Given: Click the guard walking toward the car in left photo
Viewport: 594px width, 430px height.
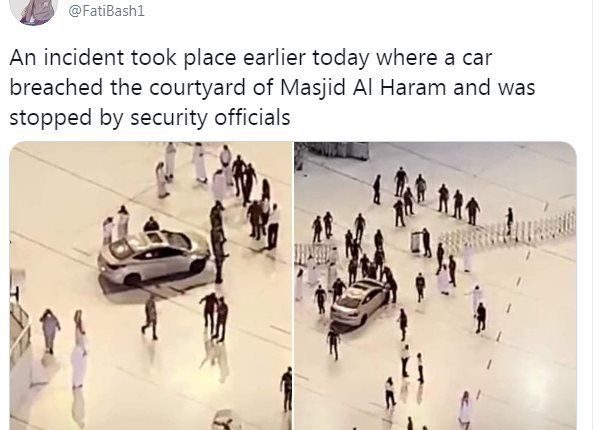Looking at the screenshot, I should pyautogui.click(x=150, y=317).
